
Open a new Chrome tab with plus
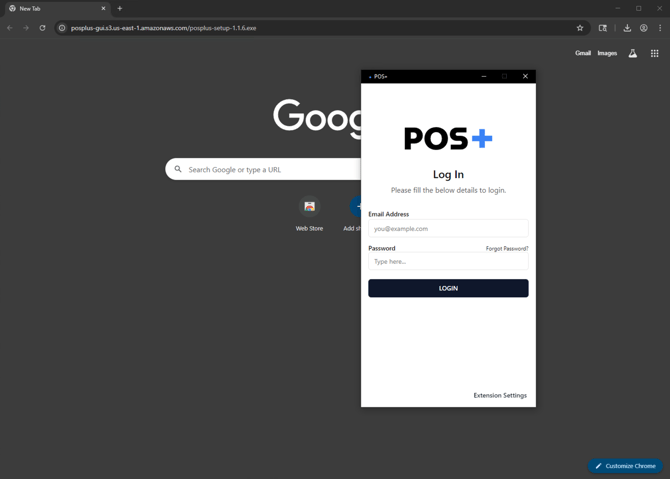pyautogui.click(x=120, y=8)
